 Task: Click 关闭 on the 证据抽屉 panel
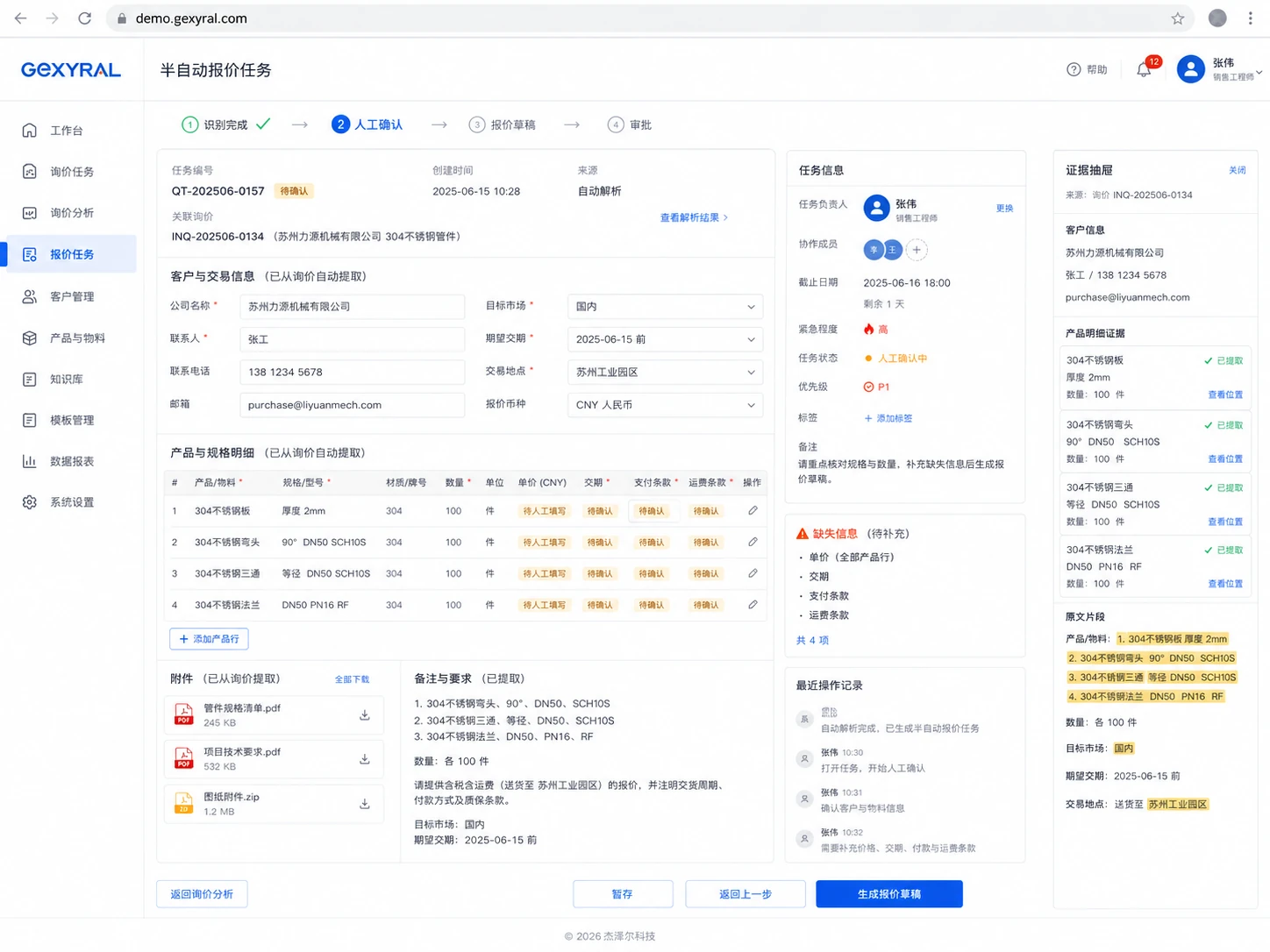click(1238, 170)
